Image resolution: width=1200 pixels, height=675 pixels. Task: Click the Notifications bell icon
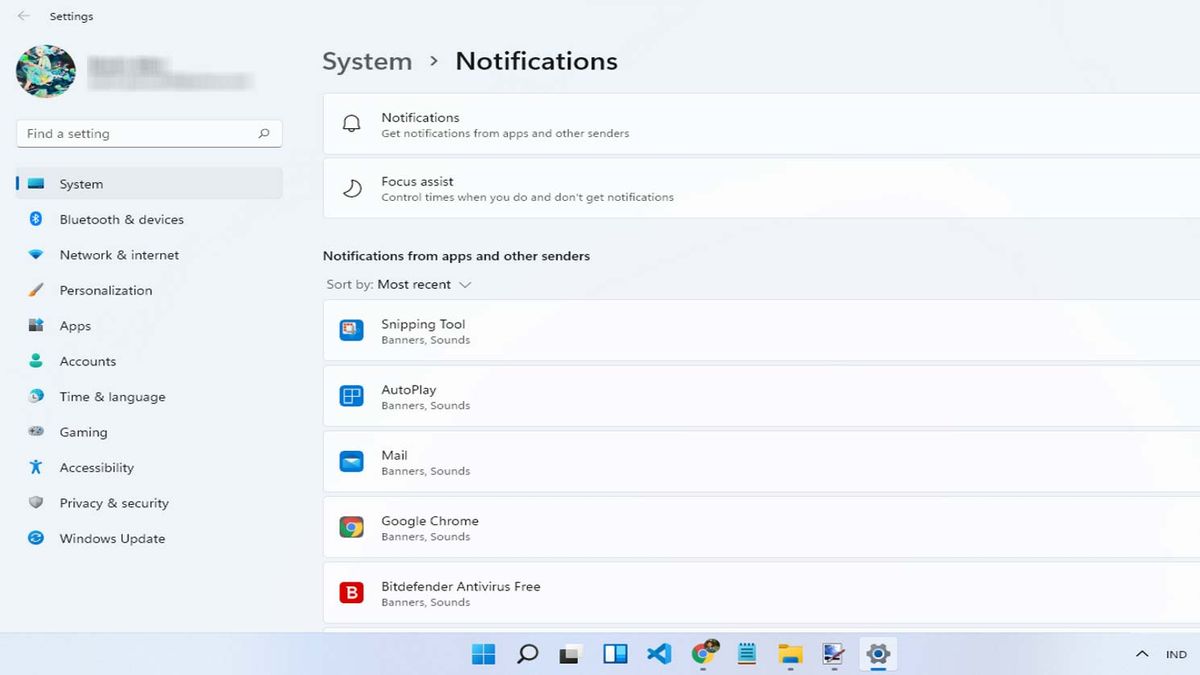tap(351, 122)
